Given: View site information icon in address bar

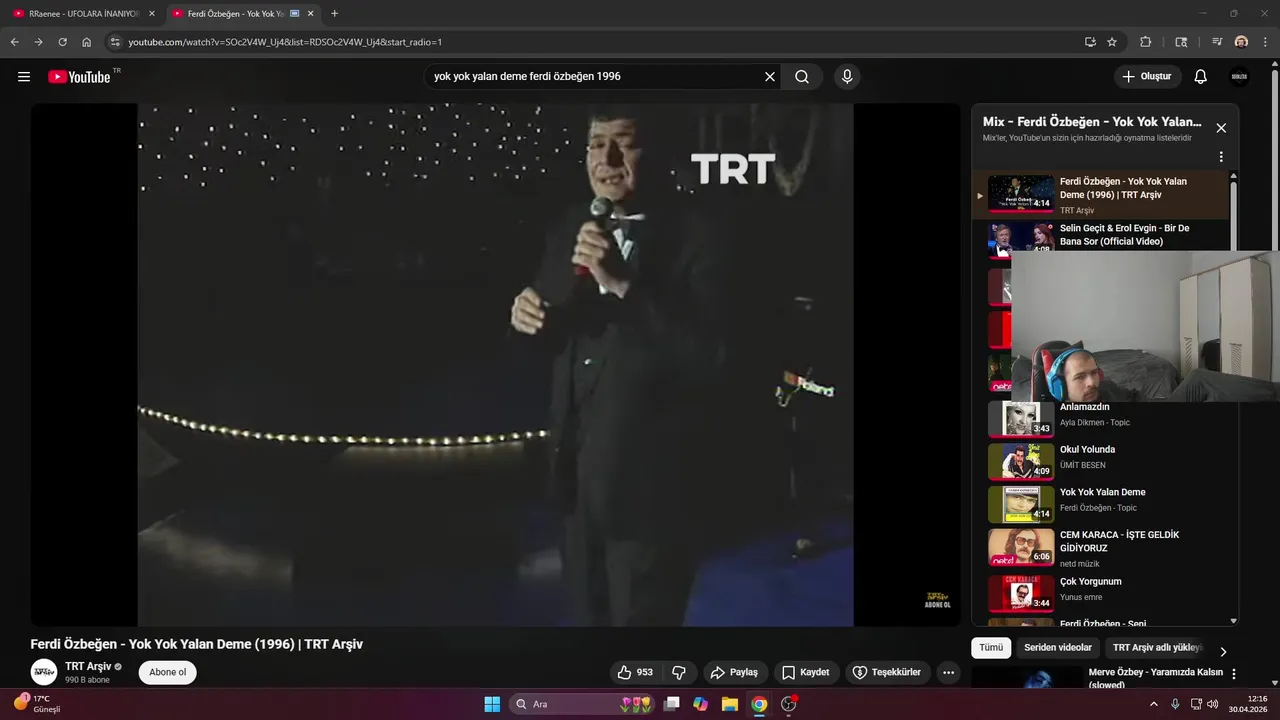Looking at the screenshot, I should point(115,42).
